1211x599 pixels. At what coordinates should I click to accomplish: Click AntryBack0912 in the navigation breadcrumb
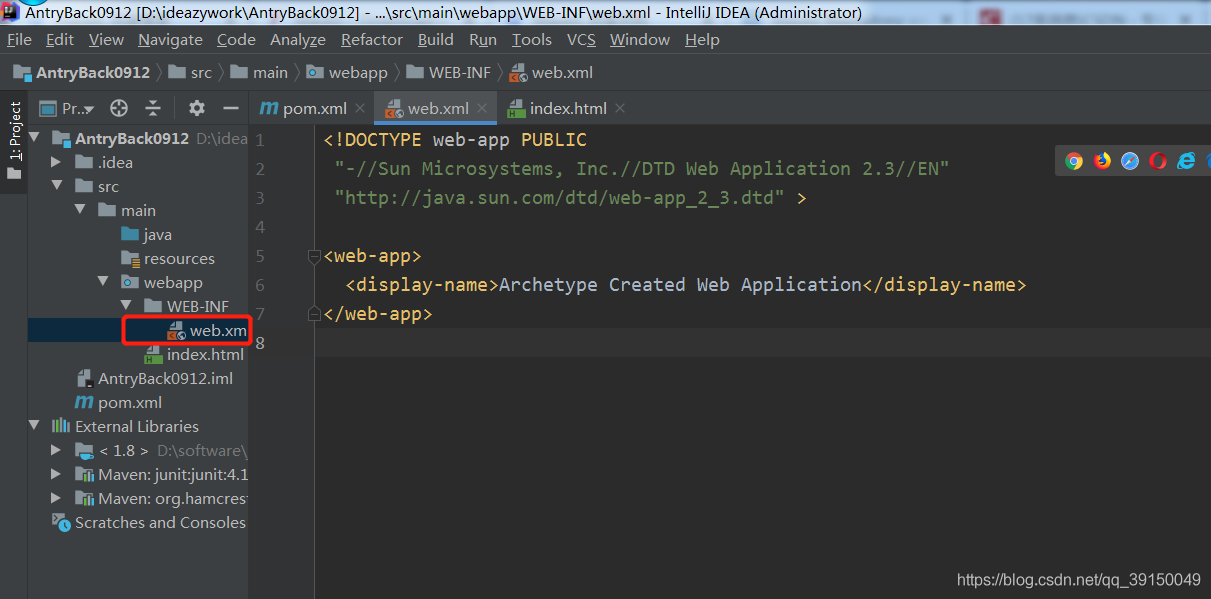[x=82, y=72]
